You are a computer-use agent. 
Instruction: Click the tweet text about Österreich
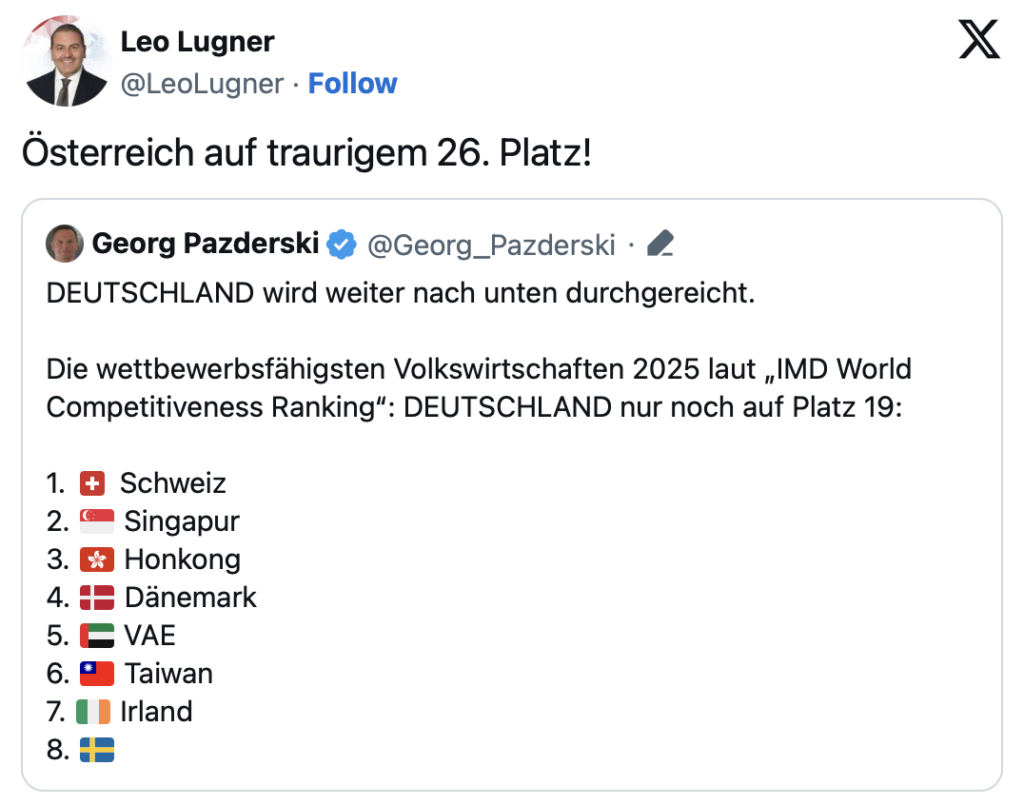[306, 153]
